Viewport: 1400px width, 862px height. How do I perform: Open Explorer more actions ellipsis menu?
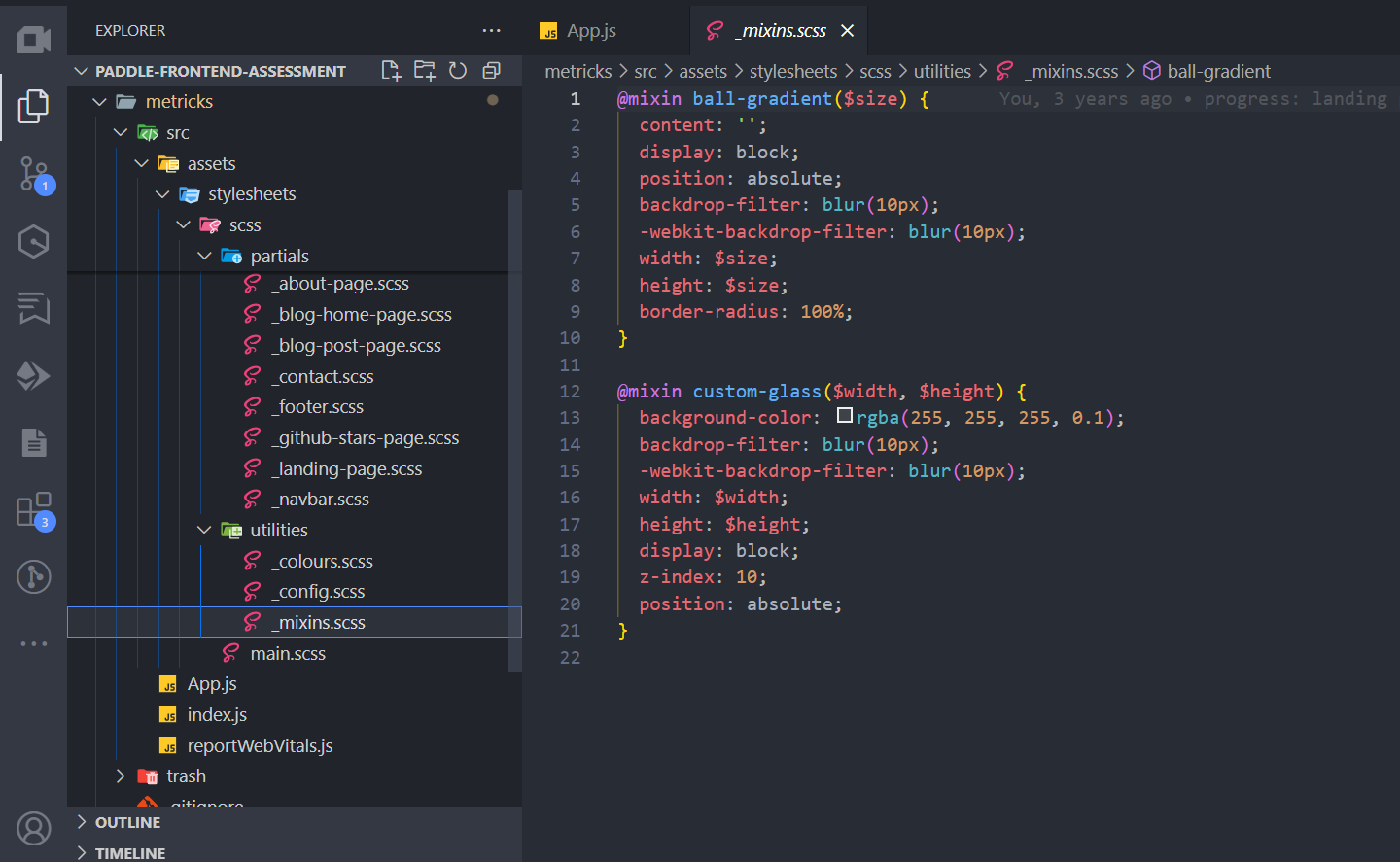[491, 31]
